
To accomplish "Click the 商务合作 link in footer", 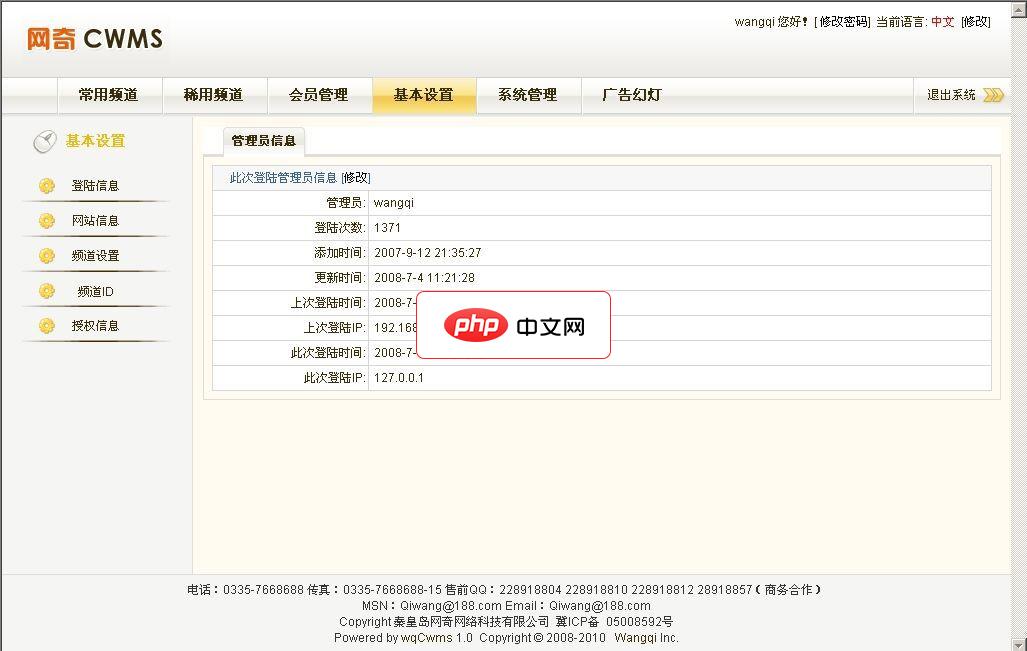I will click(790, 590).
